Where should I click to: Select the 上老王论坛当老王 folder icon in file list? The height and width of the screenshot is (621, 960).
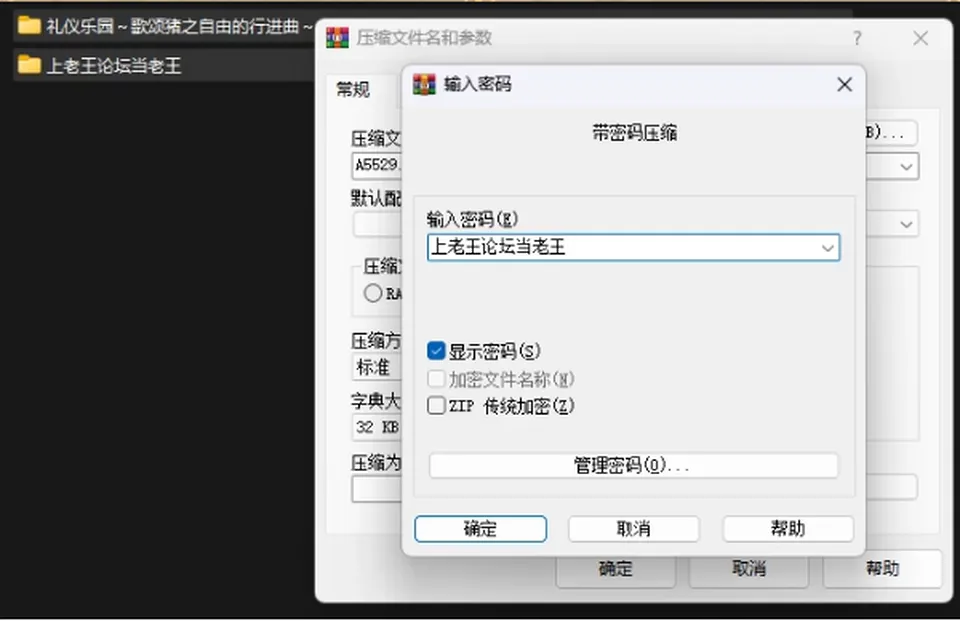[29, 64]
